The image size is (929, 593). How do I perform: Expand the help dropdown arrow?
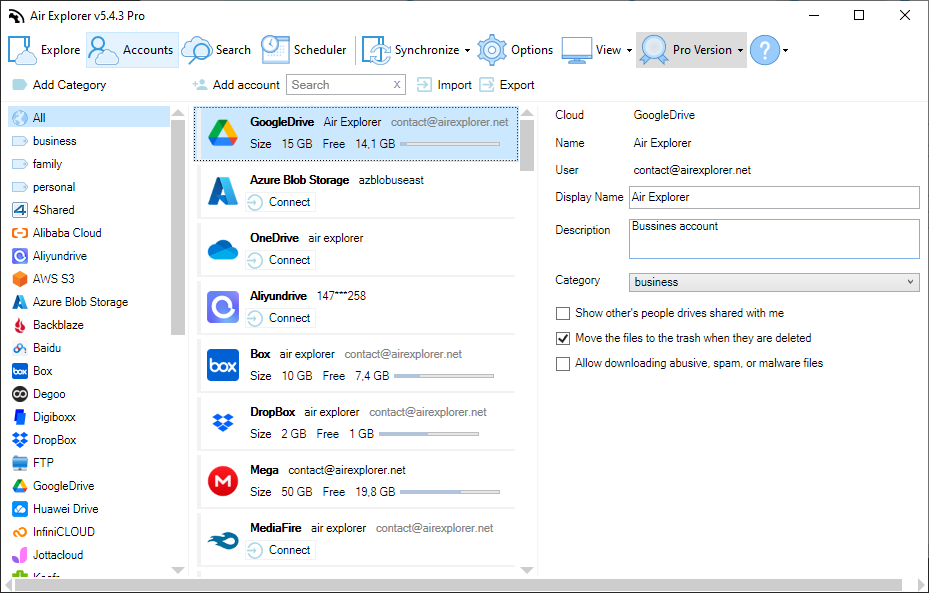[786, 50]
